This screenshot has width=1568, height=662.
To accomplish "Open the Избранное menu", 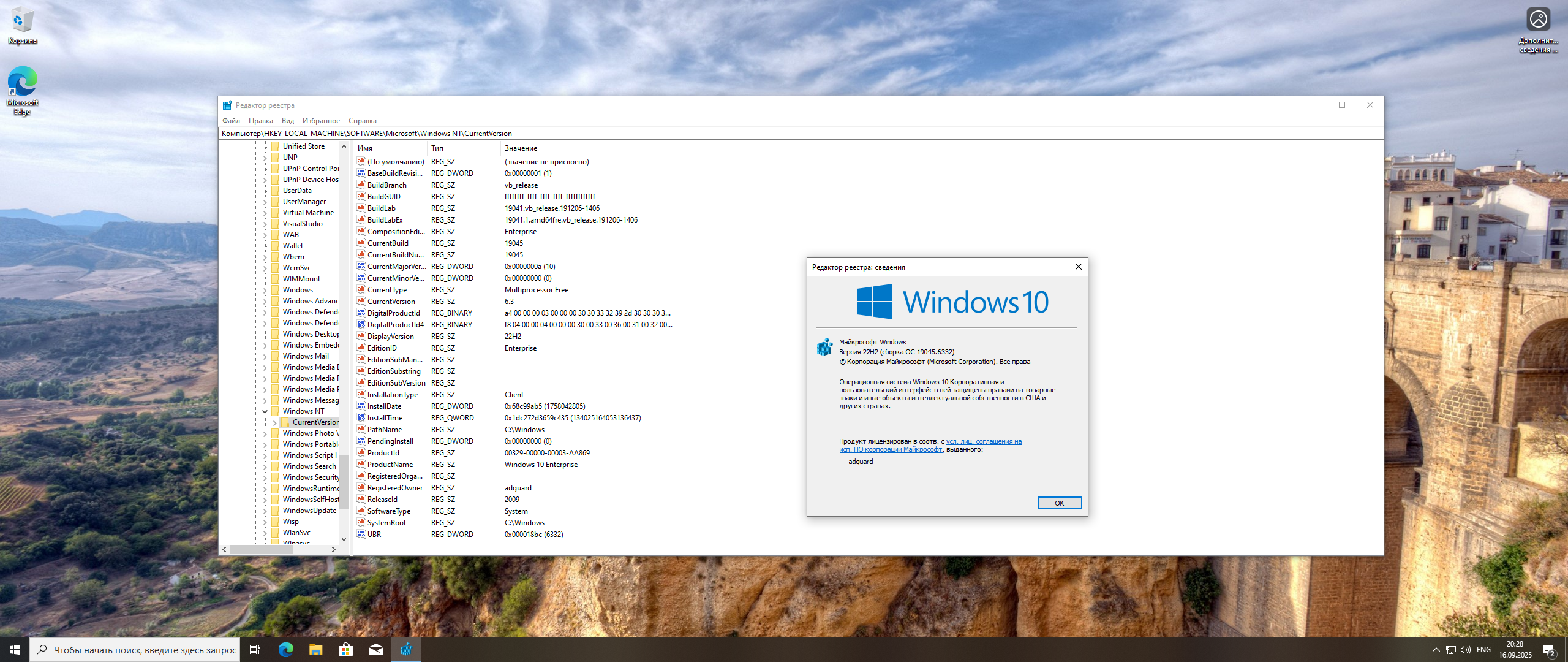I will (321, 121).
